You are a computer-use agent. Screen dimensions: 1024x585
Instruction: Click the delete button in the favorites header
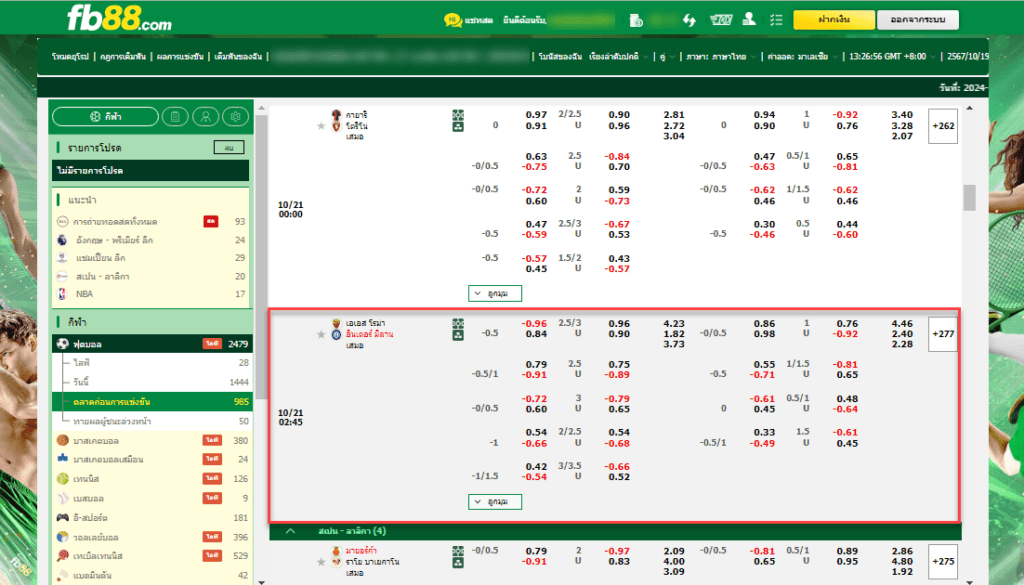pos(229,148)
